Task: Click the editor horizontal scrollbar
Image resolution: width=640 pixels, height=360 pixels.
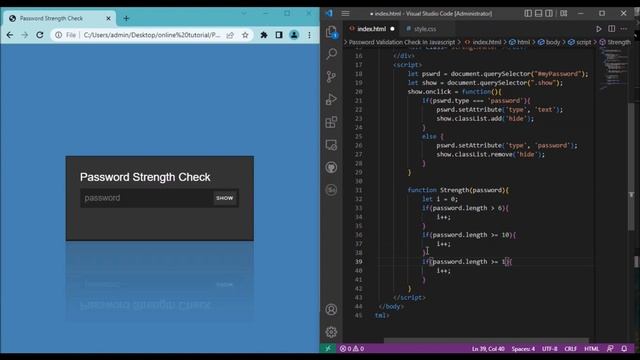Action: point(486,340)
